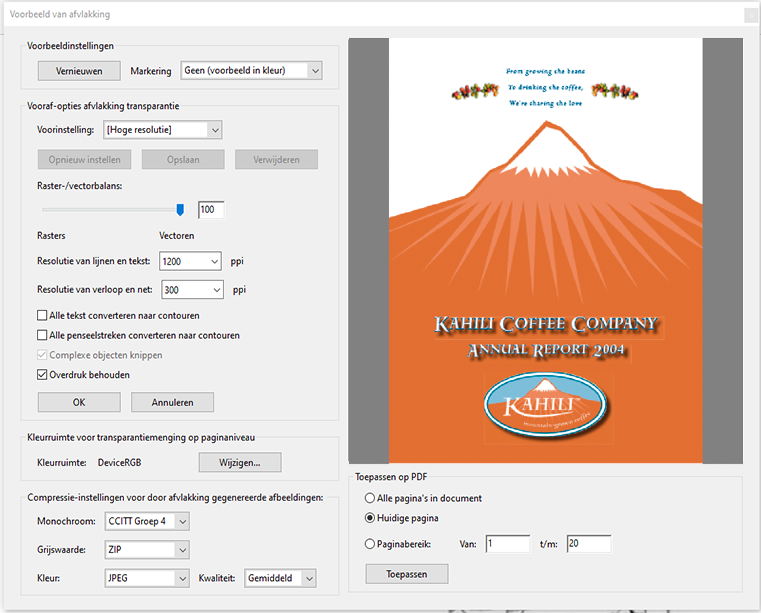Click the Wijzigen... color space button
This screenshot has width=761, height=613.
click(240, 463)
